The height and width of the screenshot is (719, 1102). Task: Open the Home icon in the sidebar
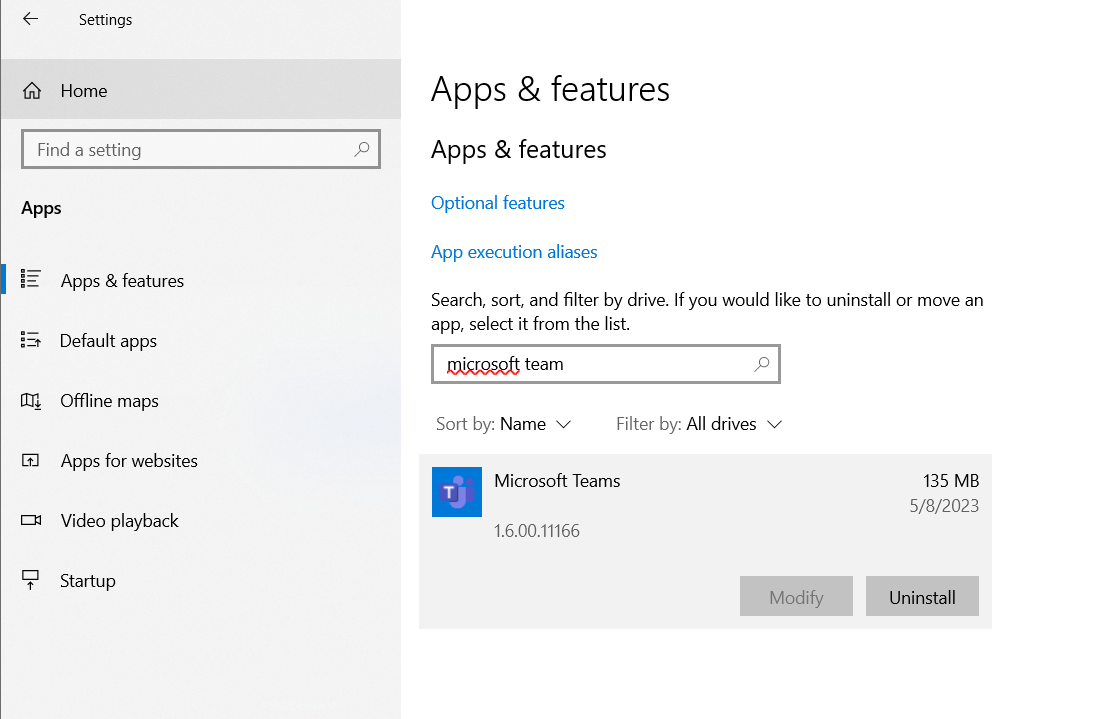pyautogui.click(x=32, y=91)
